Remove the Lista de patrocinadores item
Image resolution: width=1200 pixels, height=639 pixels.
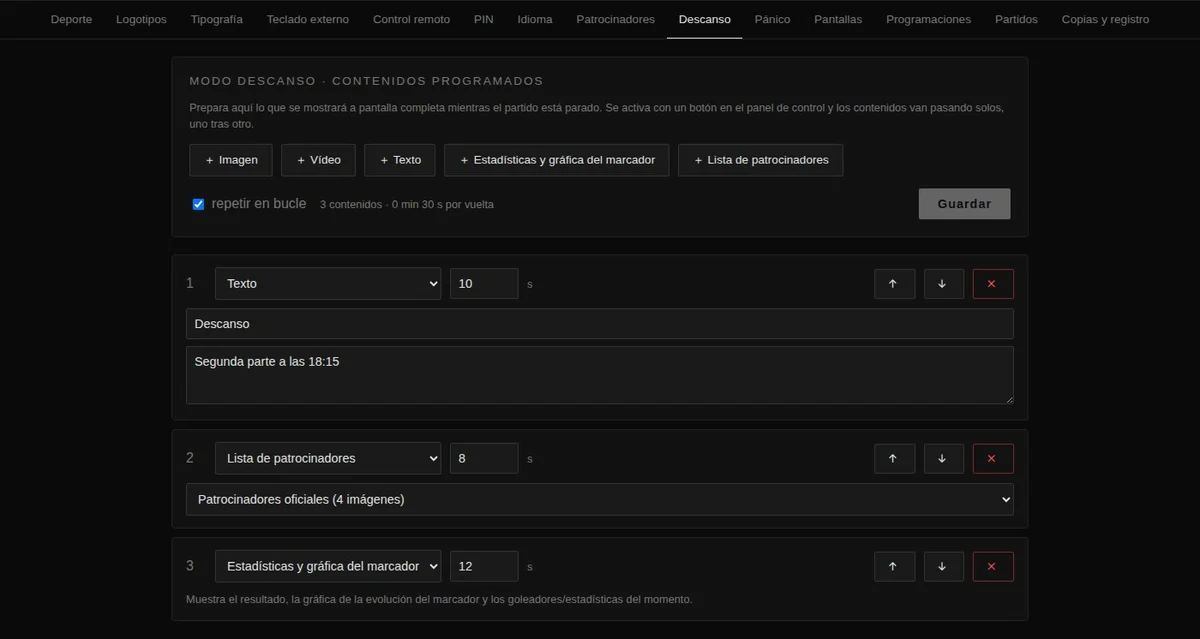pyautogui.click(x=993, y=459)
